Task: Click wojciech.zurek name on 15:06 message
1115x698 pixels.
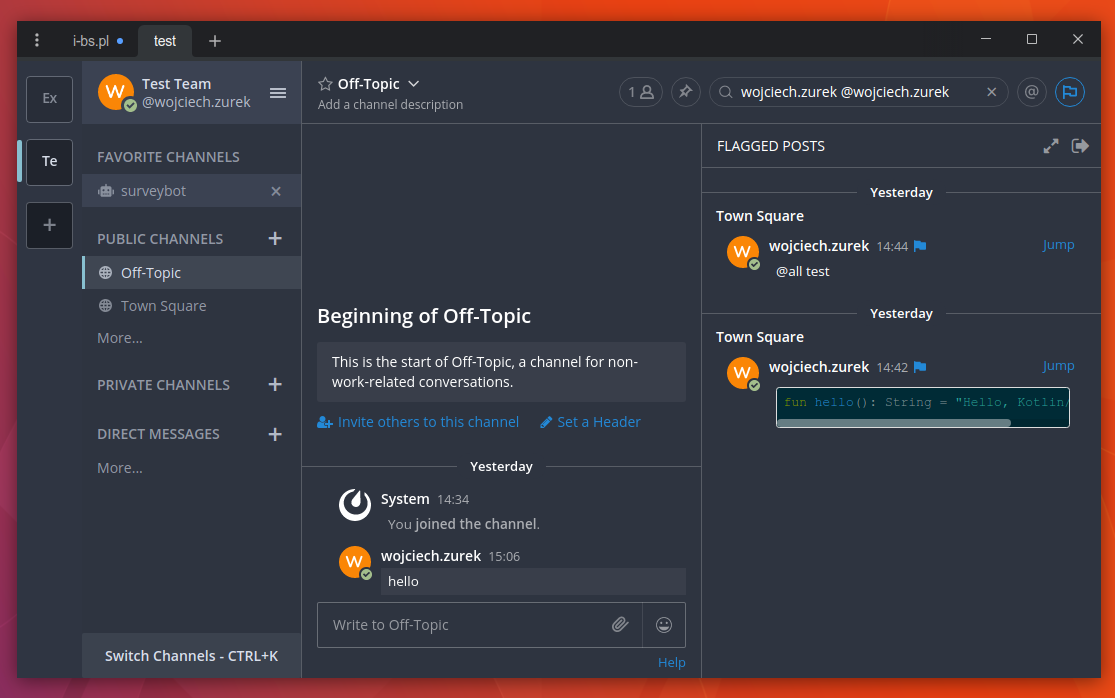Action: coord(431,556)
